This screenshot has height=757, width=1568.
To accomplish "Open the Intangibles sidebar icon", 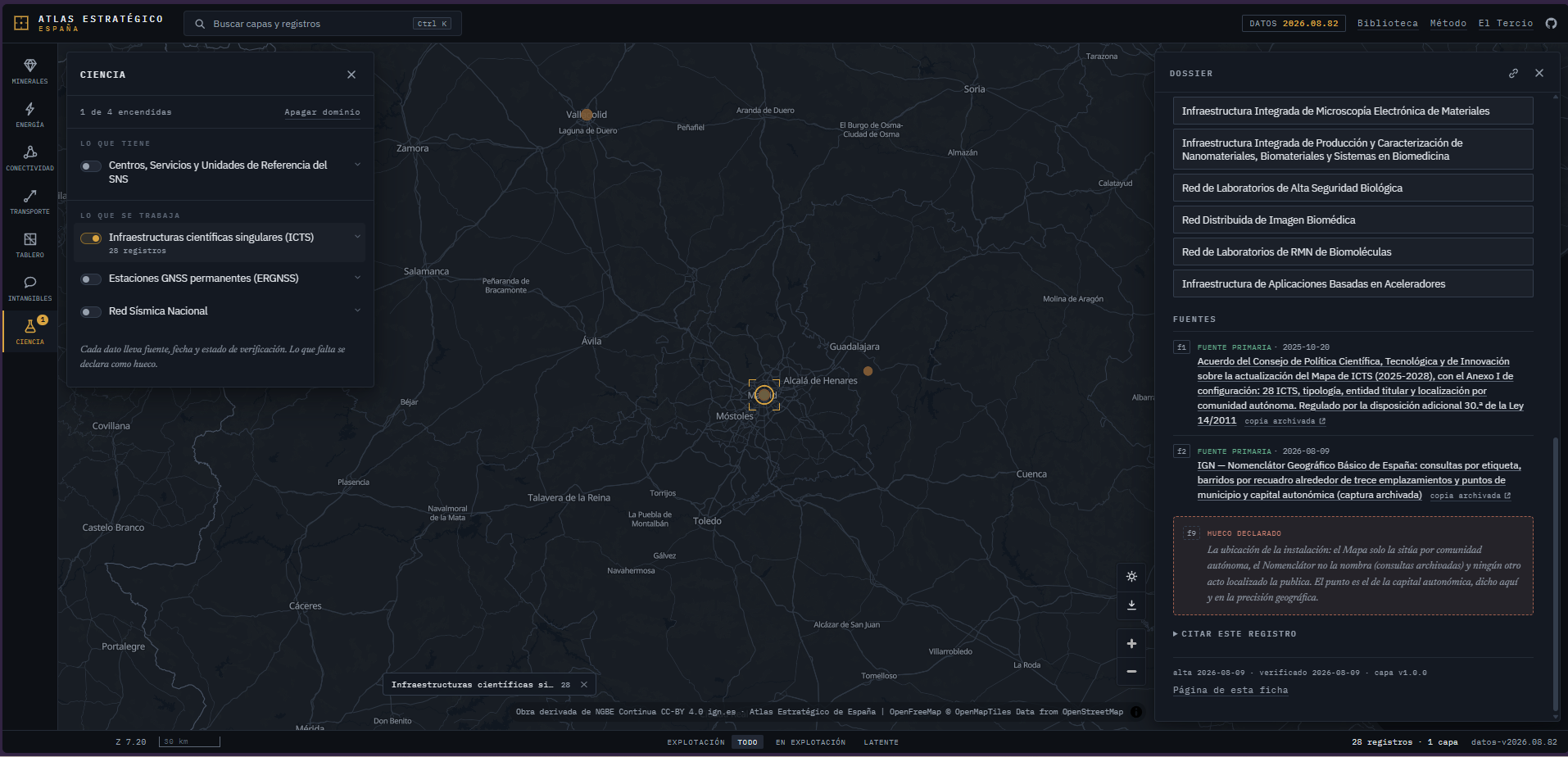I will (29, 288).
